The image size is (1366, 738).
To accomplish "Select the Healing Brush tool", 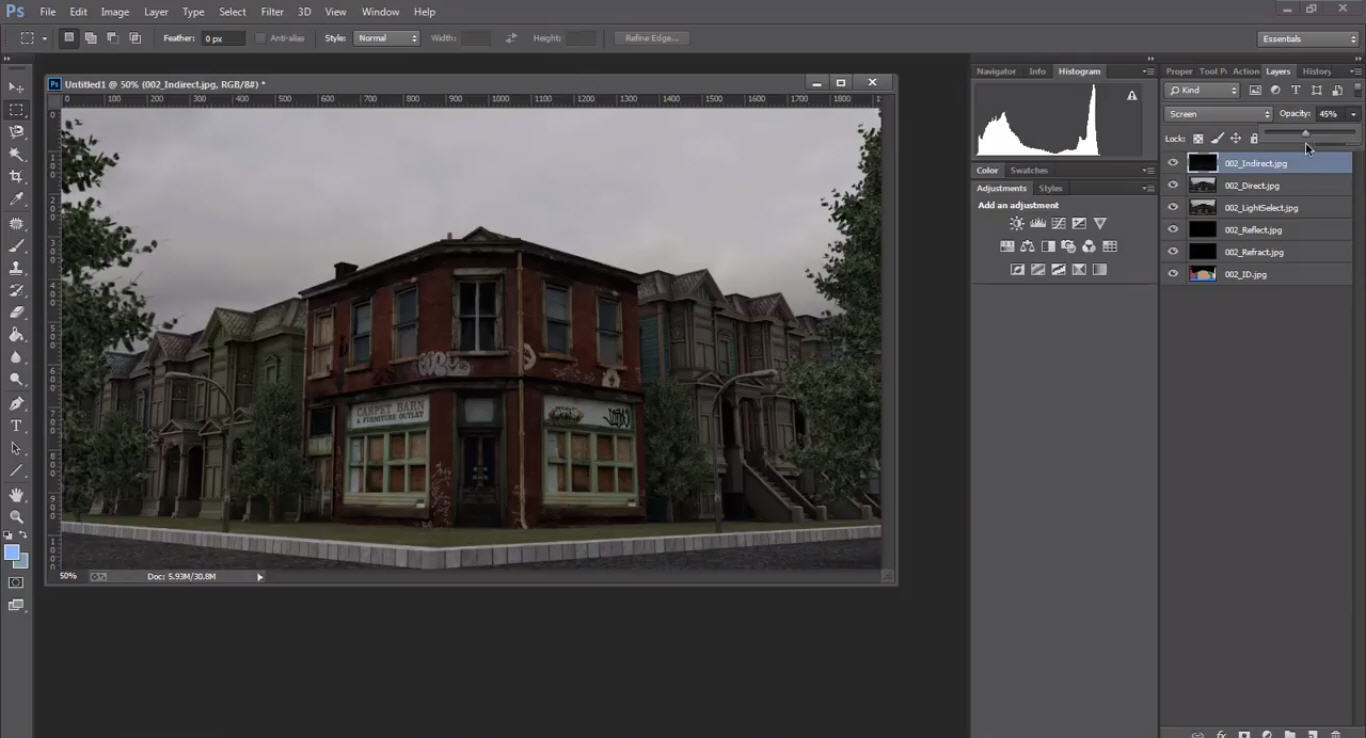I will tap(16, 224).
